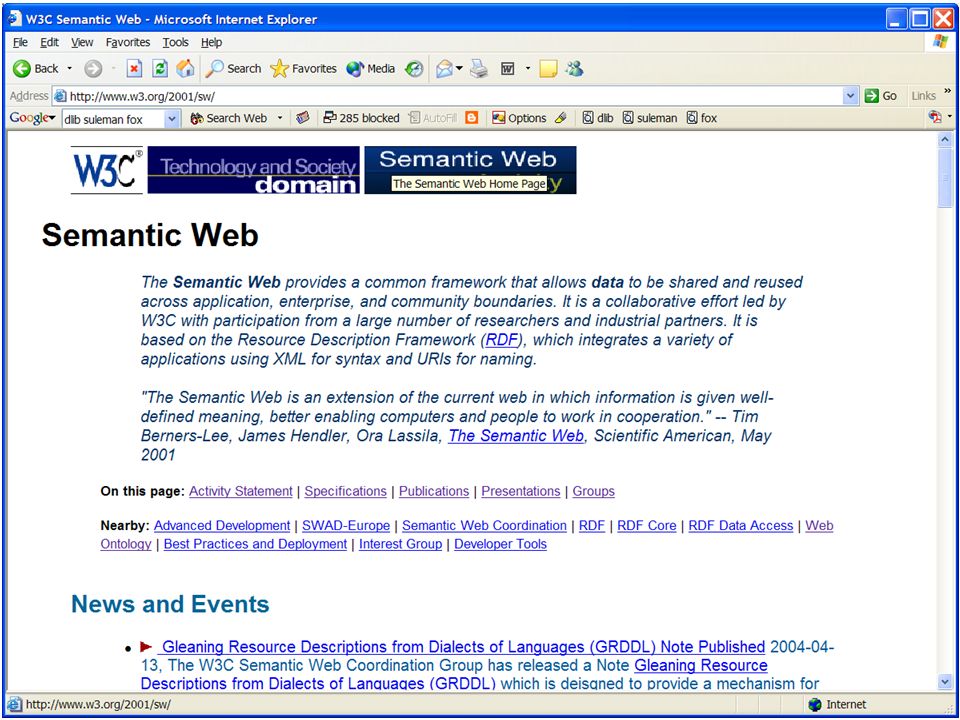Go back with the Back button

point(36,69)
